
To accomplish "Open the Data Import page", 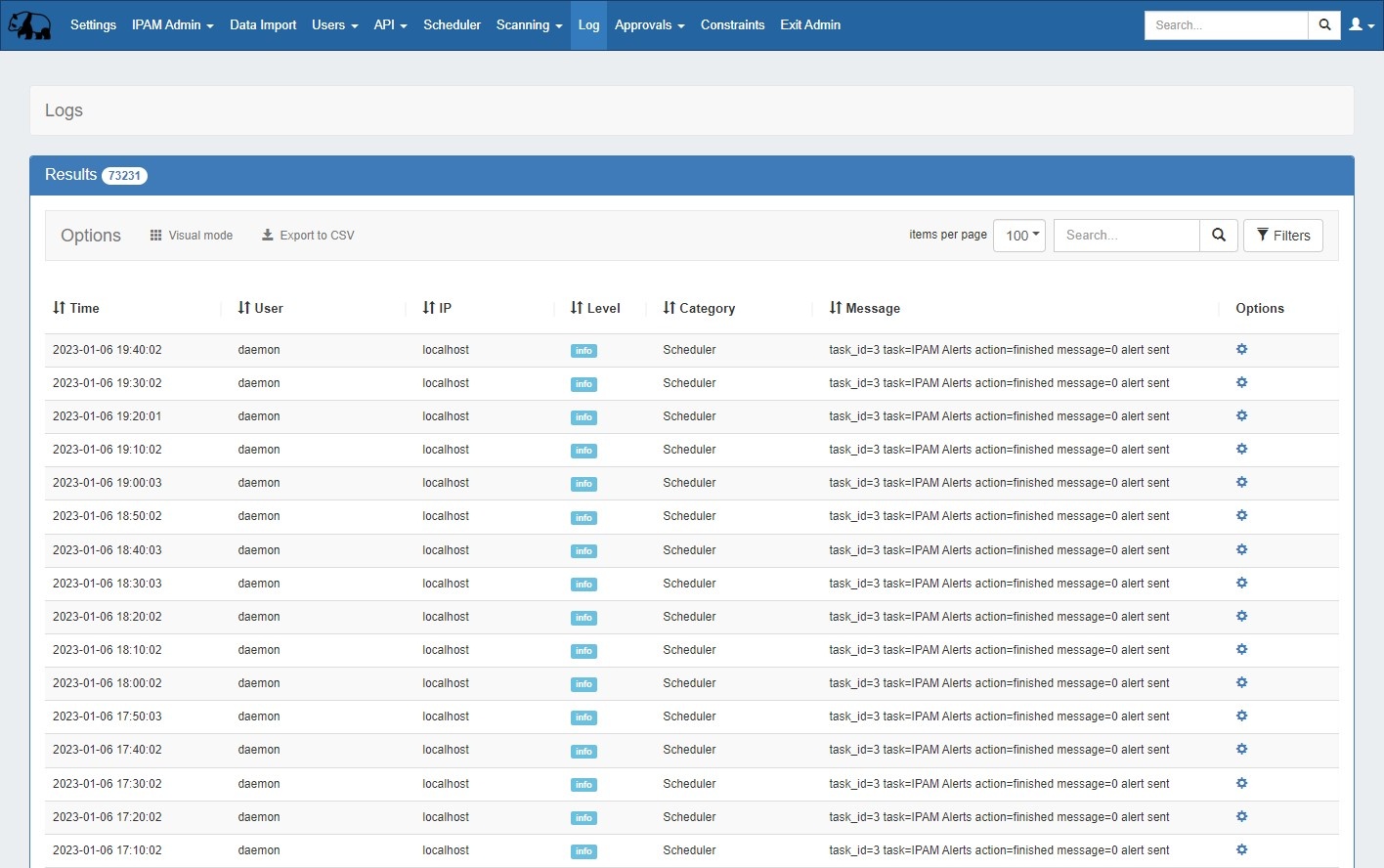I will click(x=263, y=25).
